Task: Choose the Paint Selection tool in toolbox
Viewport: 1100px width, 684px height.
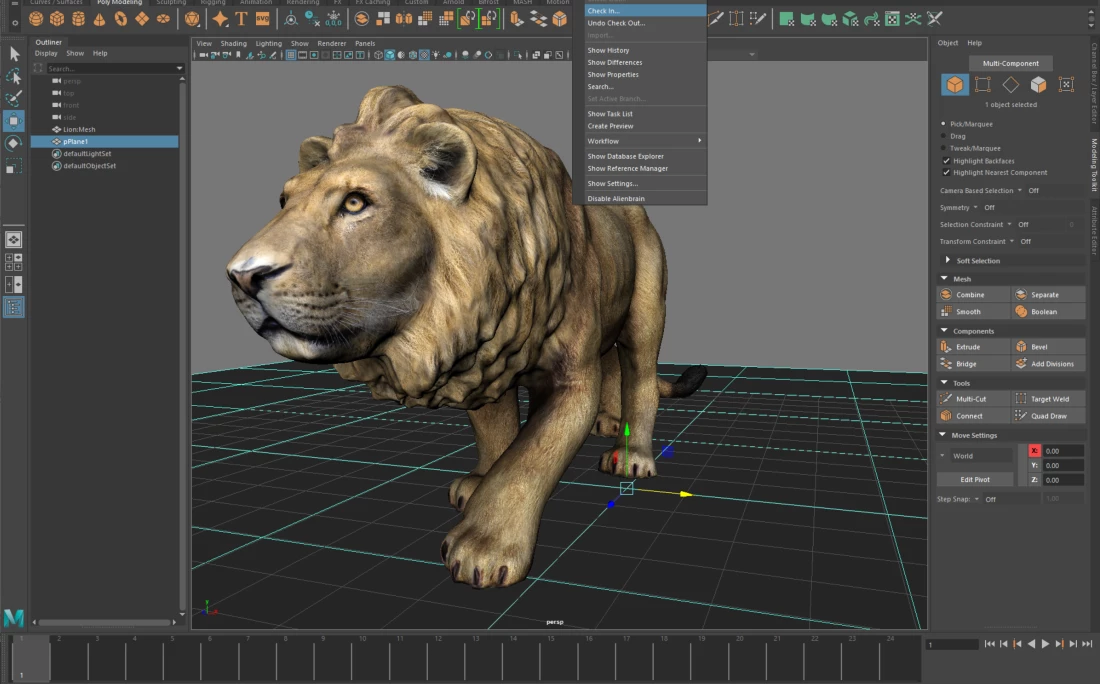Action: pyautogui.click(x=14, y=99)
